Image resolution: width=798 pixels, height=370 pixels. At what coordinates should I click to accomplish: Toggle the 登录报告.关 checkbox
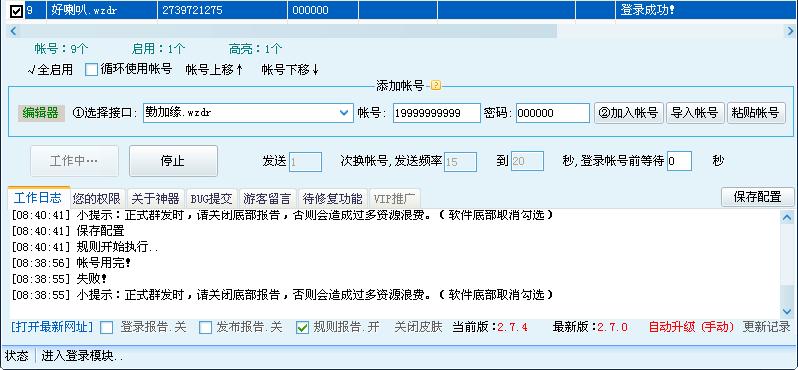point(106,328)
